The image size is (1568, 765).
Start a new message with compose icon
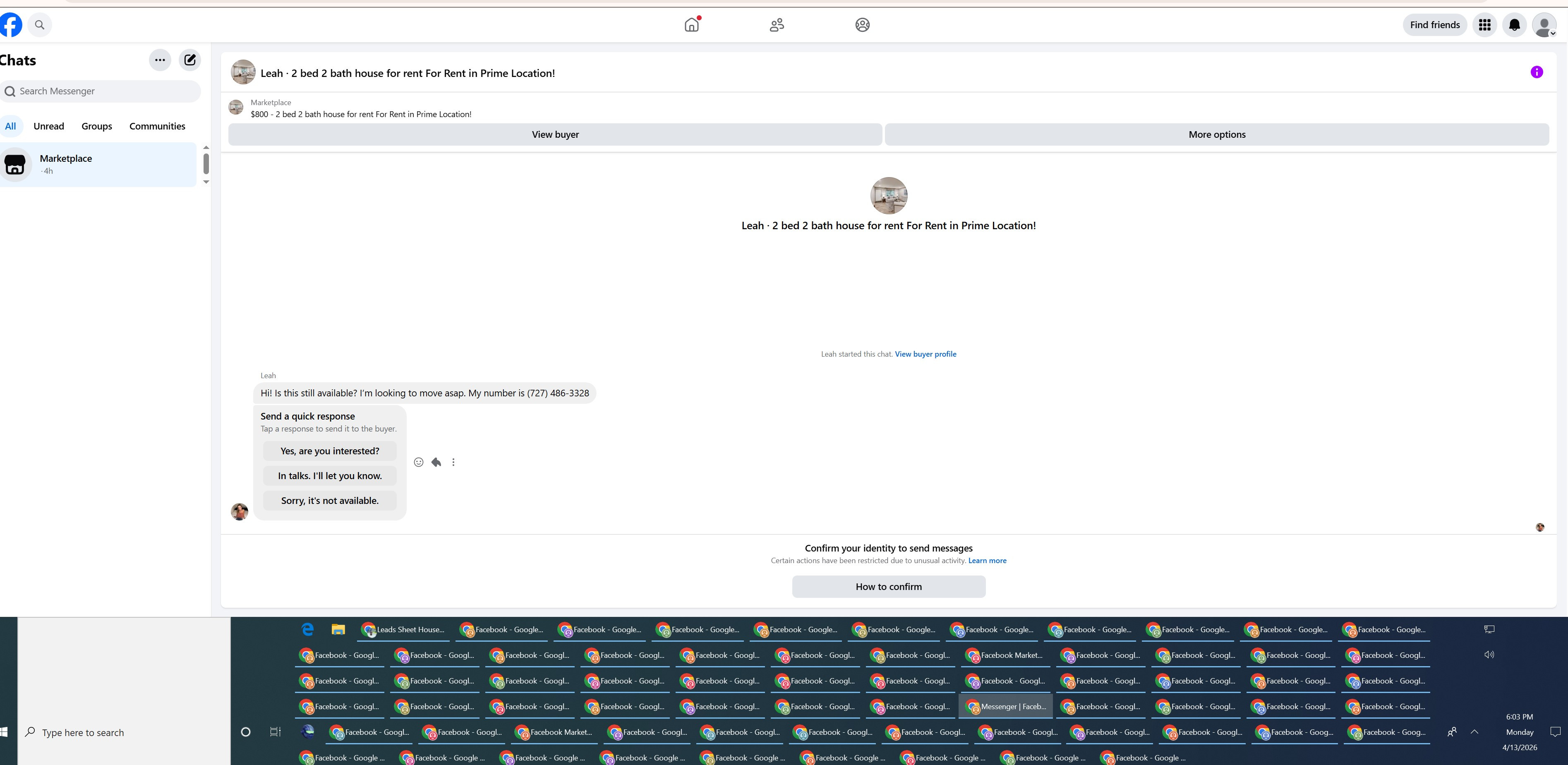[190, 60]
